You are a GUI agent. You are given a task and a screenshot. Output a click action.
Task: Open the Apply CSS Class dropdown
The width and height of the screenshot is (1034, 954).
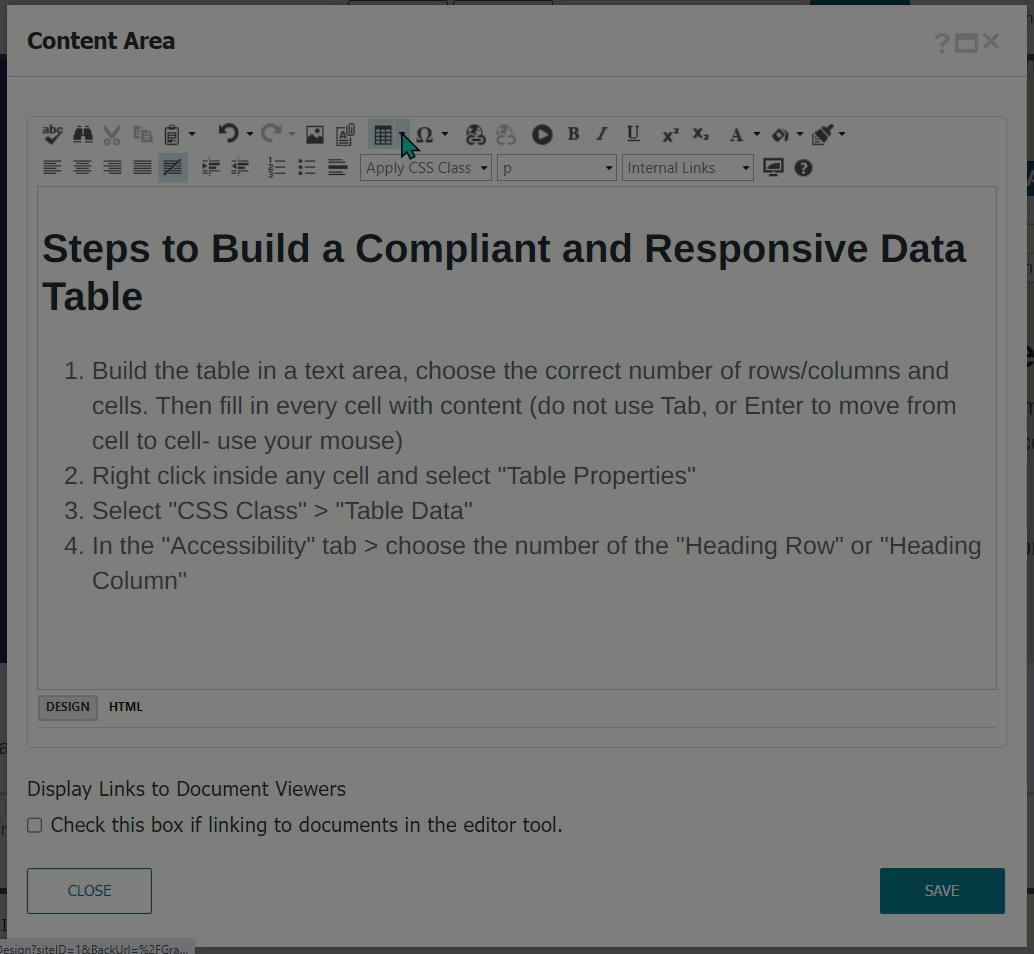[425, 167]
